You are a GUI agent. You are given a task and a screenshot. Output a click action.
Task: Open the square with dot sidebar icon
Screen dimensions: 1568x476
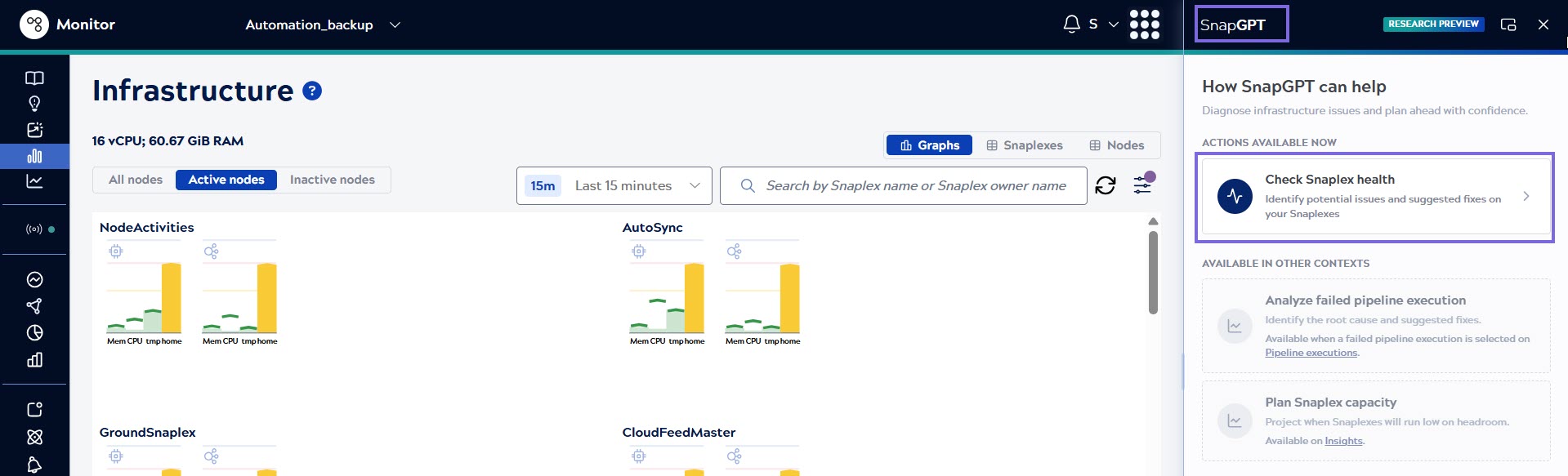tap(34, 410)
